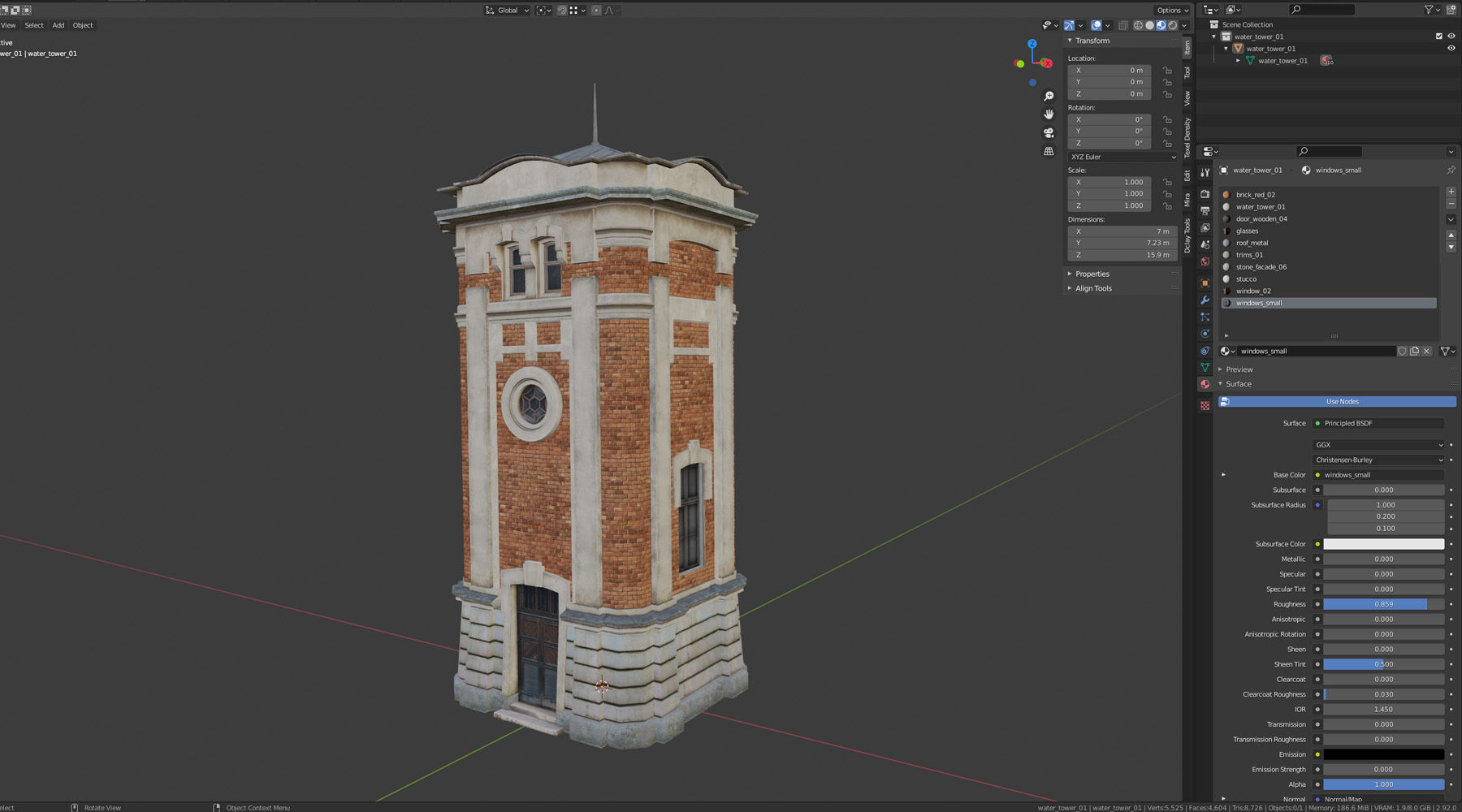The width and height of the screenshot is (1462, 812).
Task: Open the Modifier properties wrench icon
Action: [1205, 300]
